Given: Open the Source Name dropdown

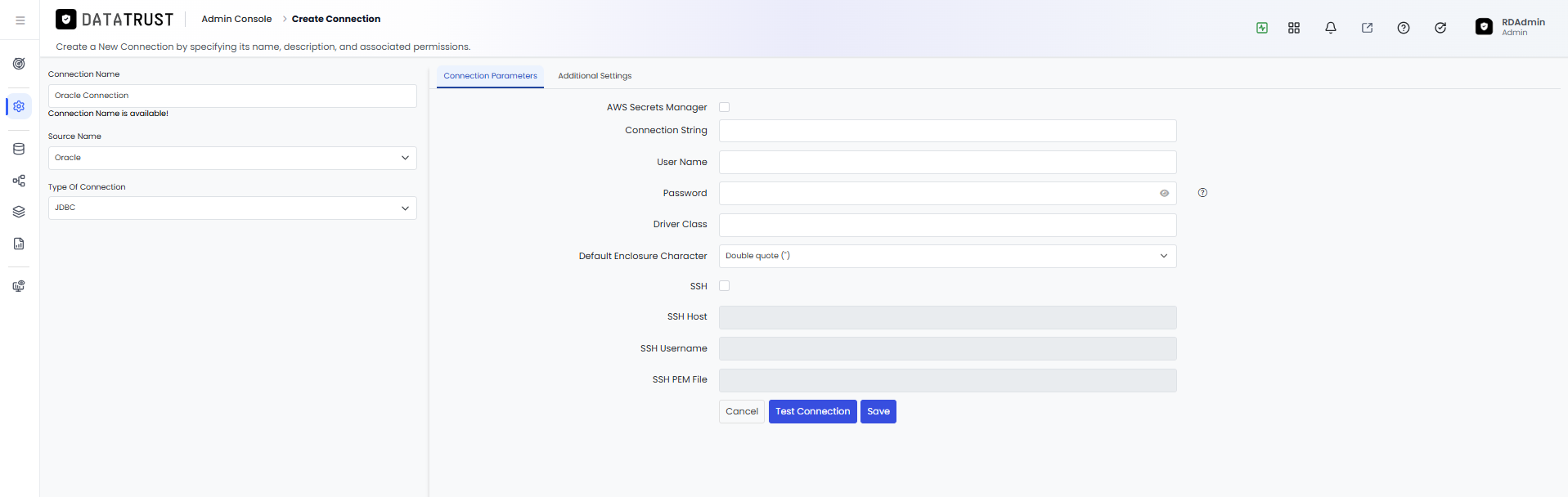Looking at the screenshot, I should point(232,158).
